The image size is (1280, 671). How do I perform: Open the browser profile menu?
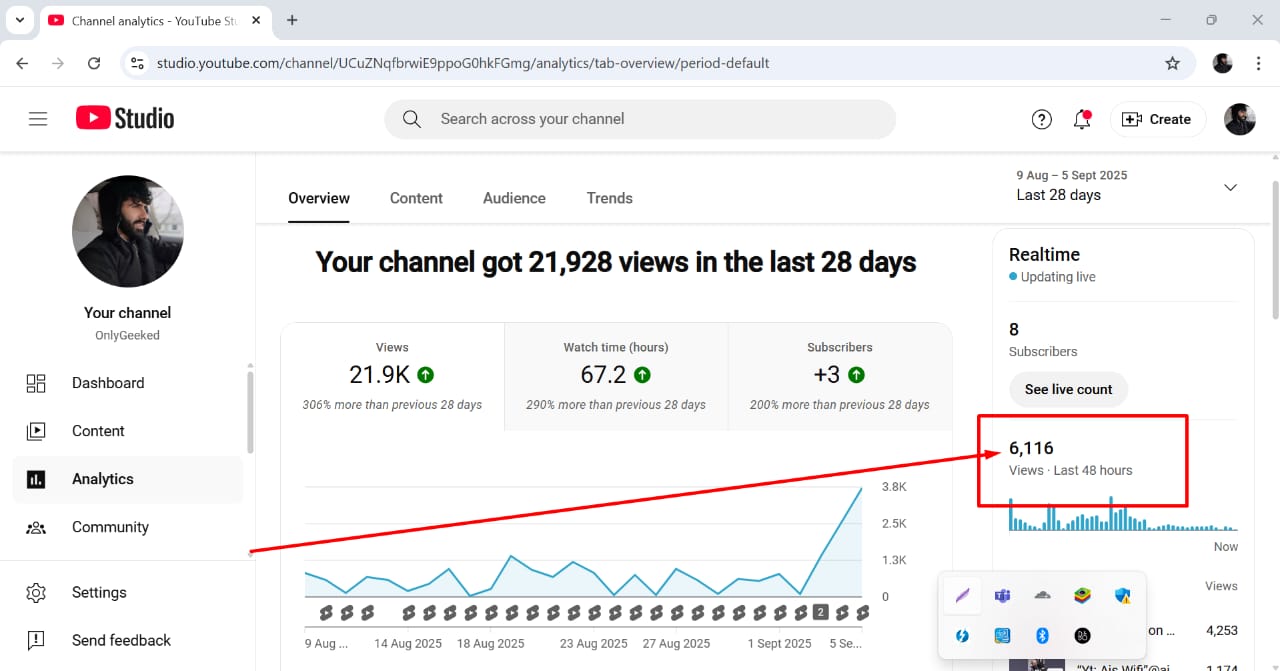tap(1222, 62)
